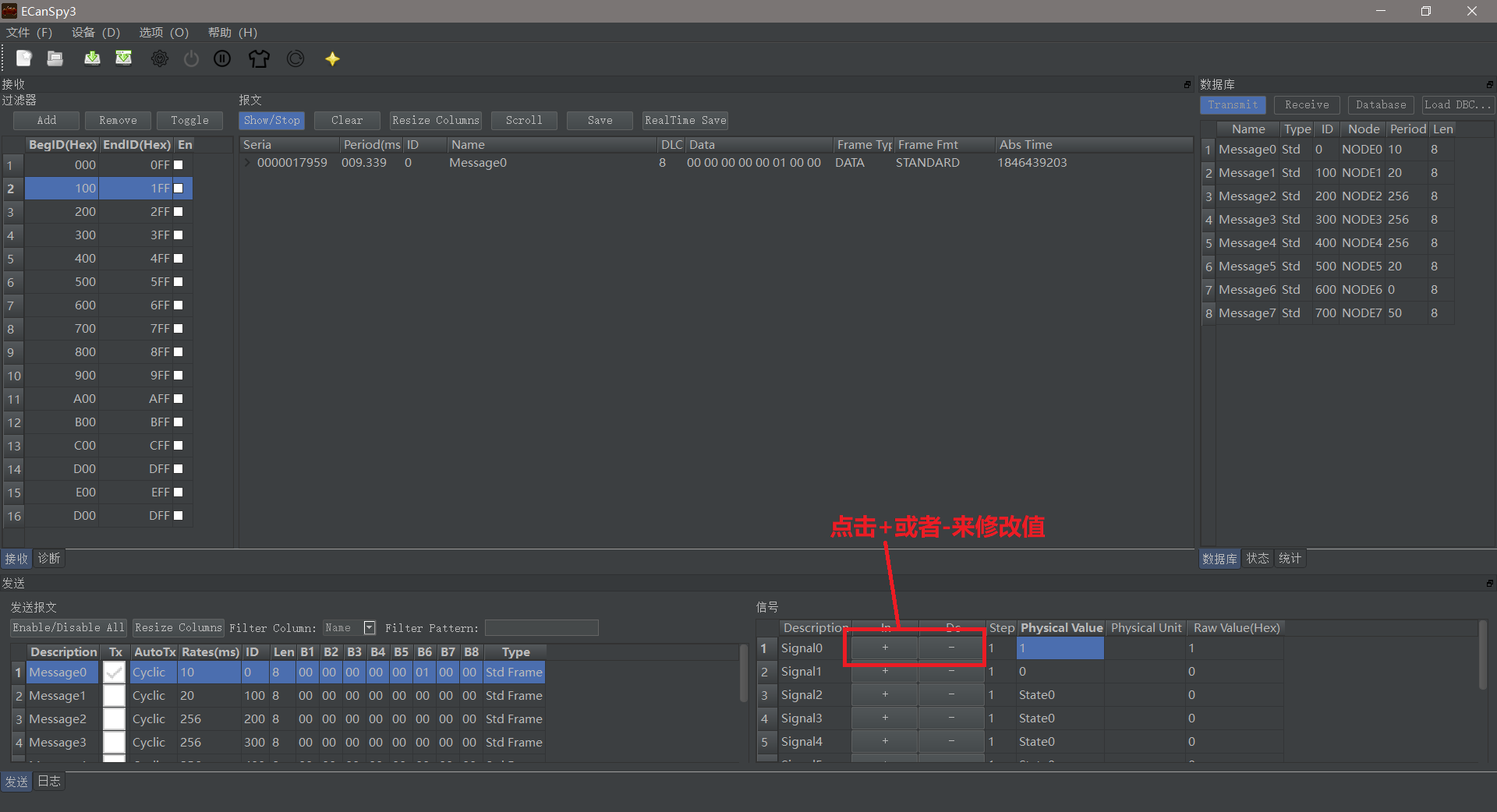Switch to the 诊断 tab
The width and height of the screenshot is (1497, 812).
[x=49, y=559]
